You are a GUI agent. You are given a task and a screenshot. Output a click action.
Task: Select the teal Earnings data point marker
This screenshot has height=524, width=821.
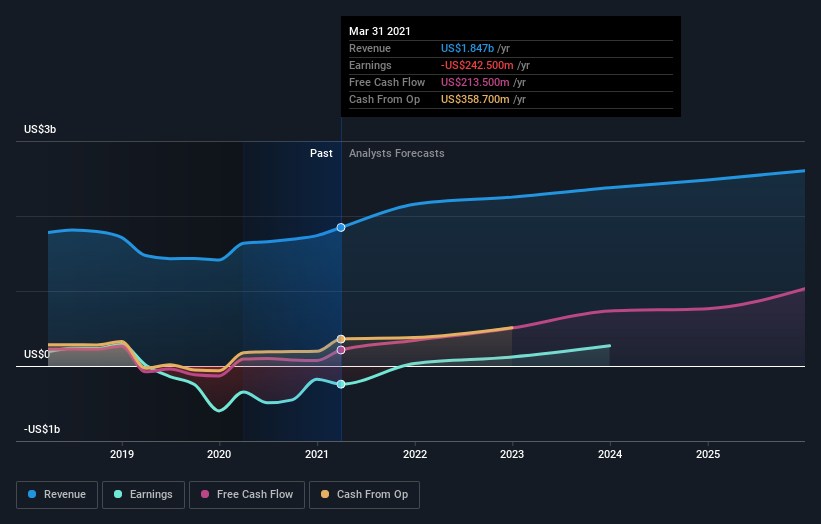point(341,384)
